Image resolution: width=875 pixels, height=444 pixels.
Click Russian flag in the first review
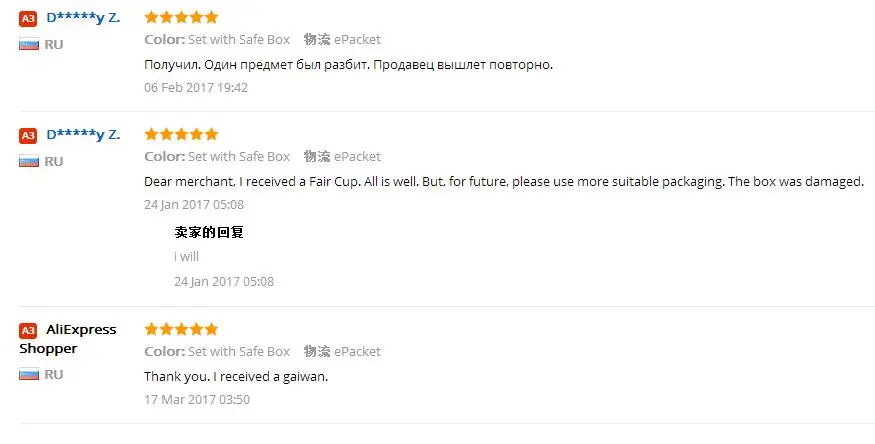[29, 45]
